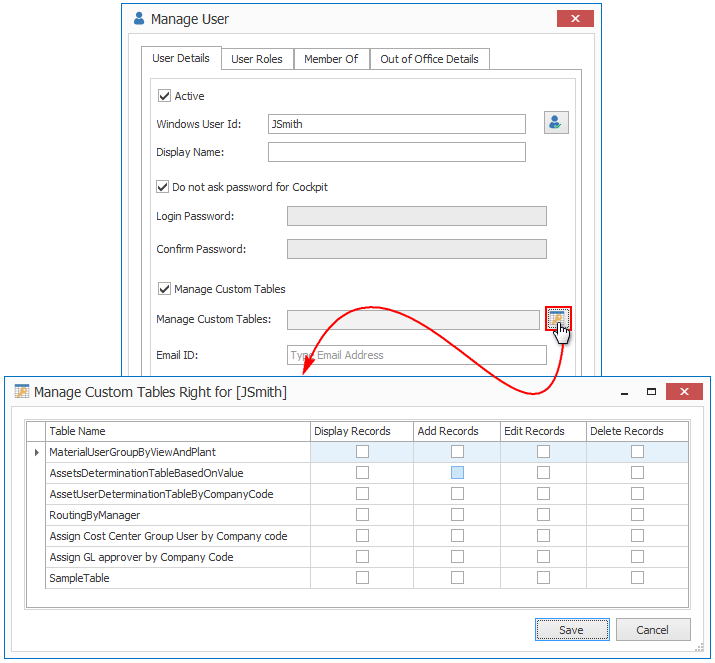
Task: Switch to the User Roles tab
Action: 257,59
